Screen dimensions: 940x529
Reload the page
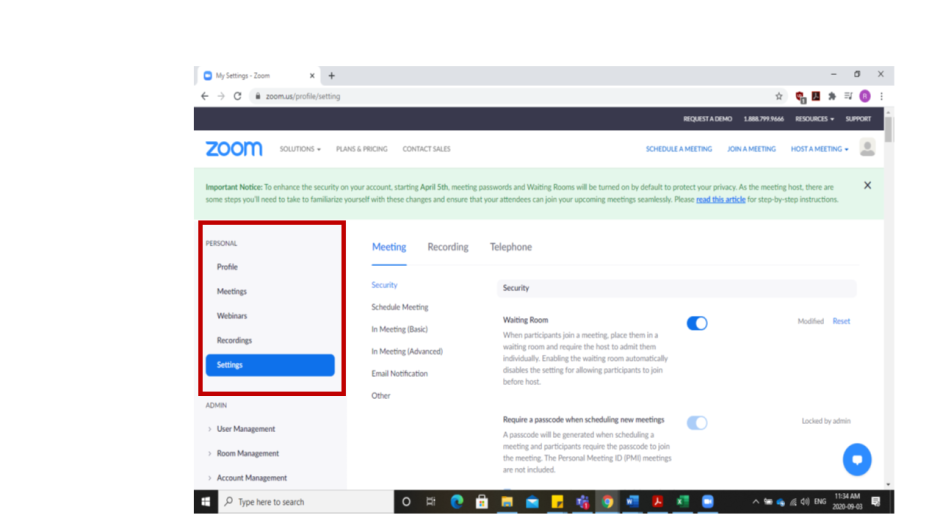coord(237,96)
